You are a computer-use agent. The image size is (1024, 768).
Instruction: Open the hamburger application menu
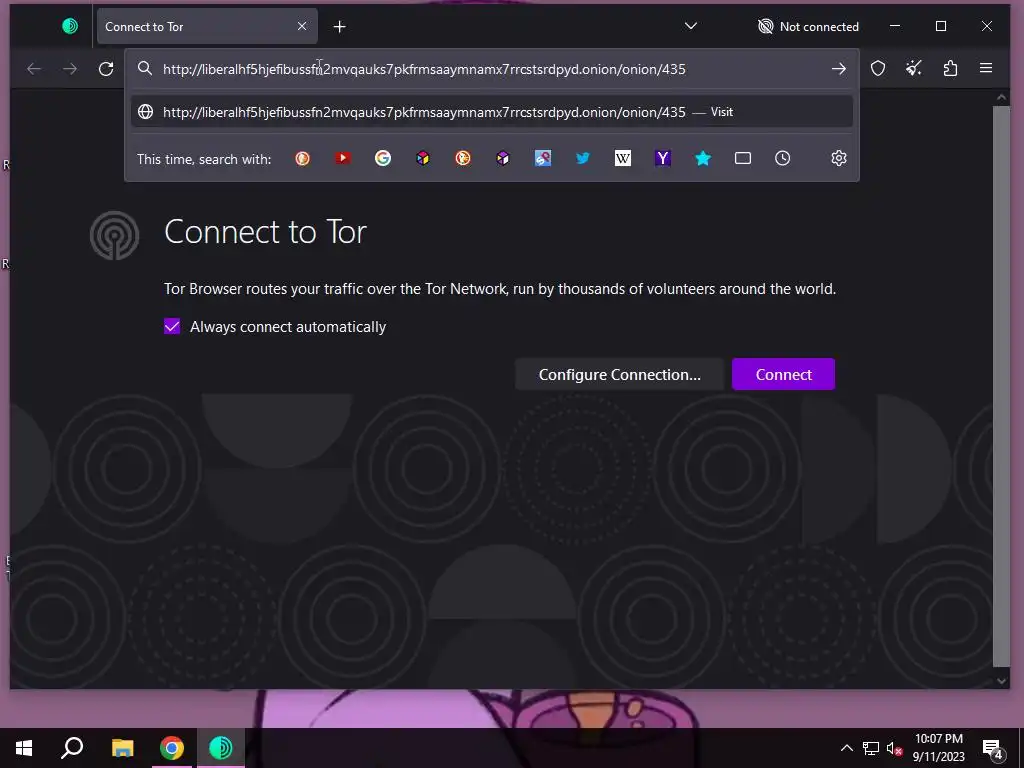[986, 68]
